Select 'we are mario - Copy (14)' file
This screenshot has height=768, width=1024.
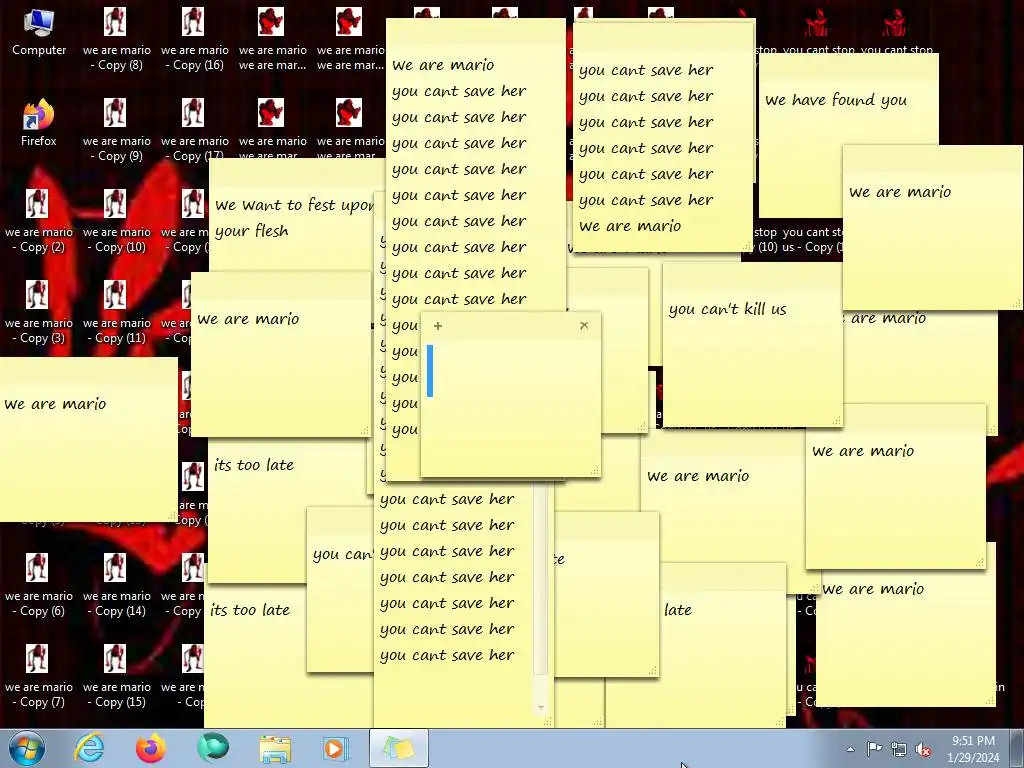(116, 584)
